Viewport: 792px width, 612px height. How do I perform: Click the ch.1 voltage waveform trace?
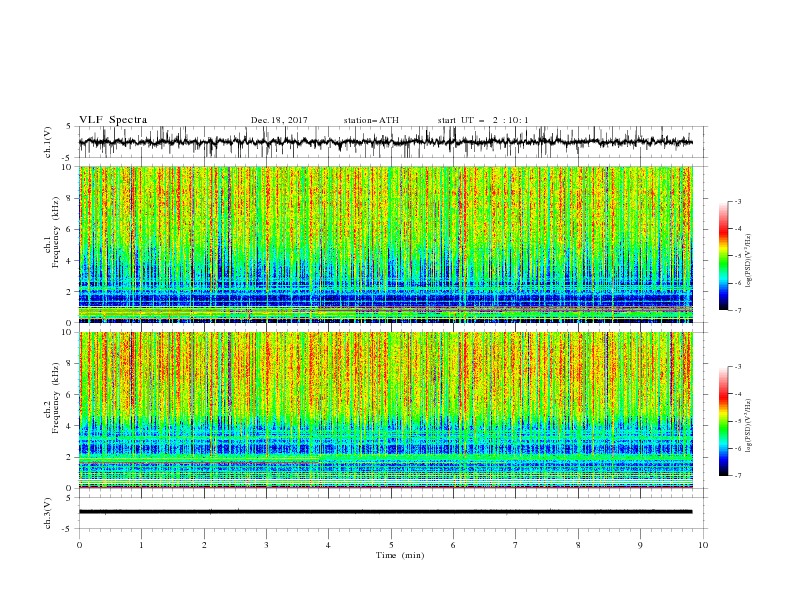tap(385, 142)
